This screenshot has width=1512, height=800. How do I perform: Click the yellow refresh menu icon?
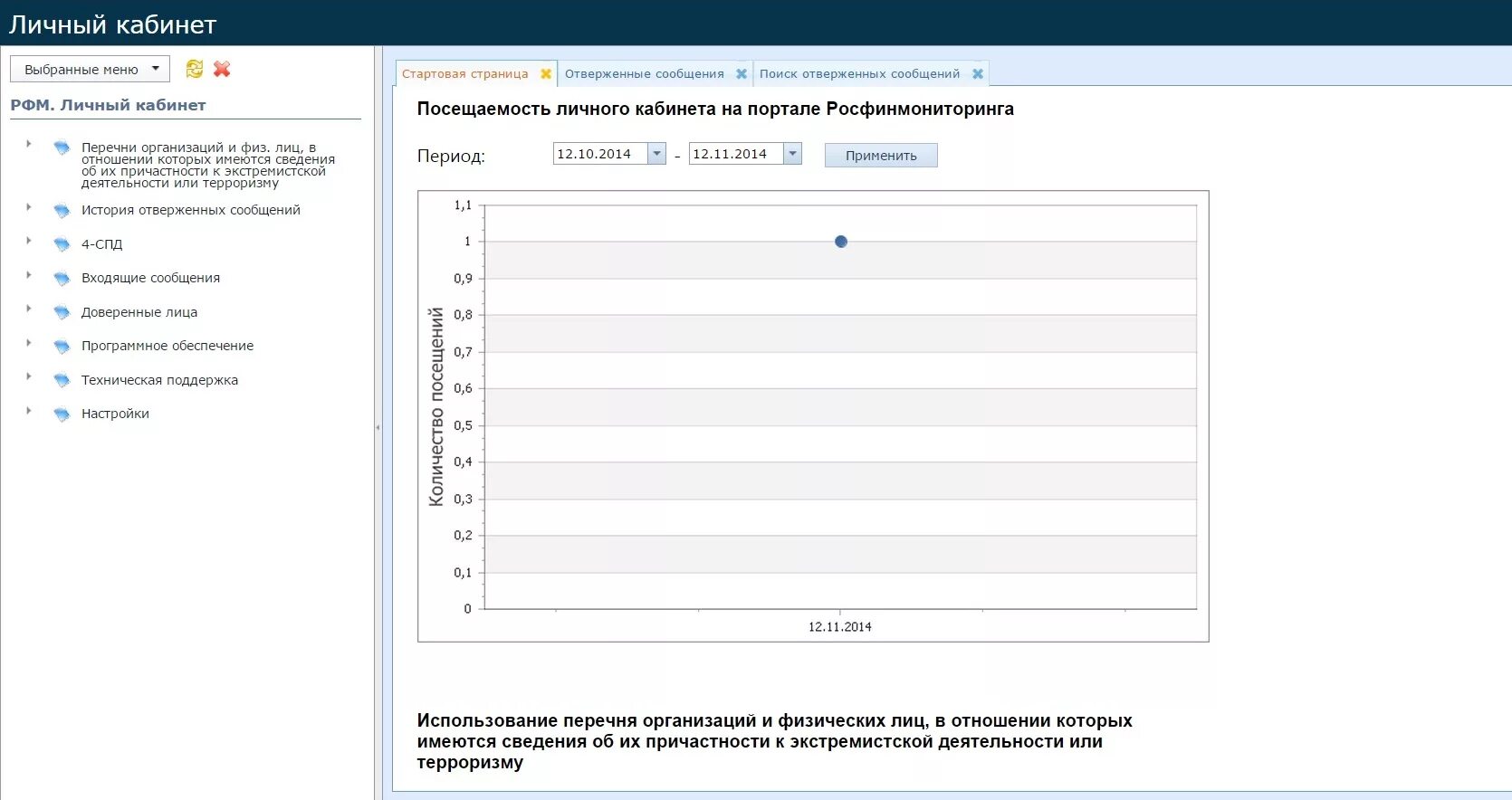click(x=194, y=69)
